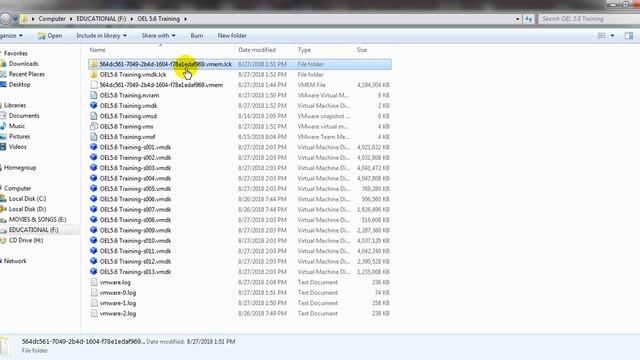The image size is (640, 360).
Task: Sort by the Name column header
Action: click(x=98, y=50)
